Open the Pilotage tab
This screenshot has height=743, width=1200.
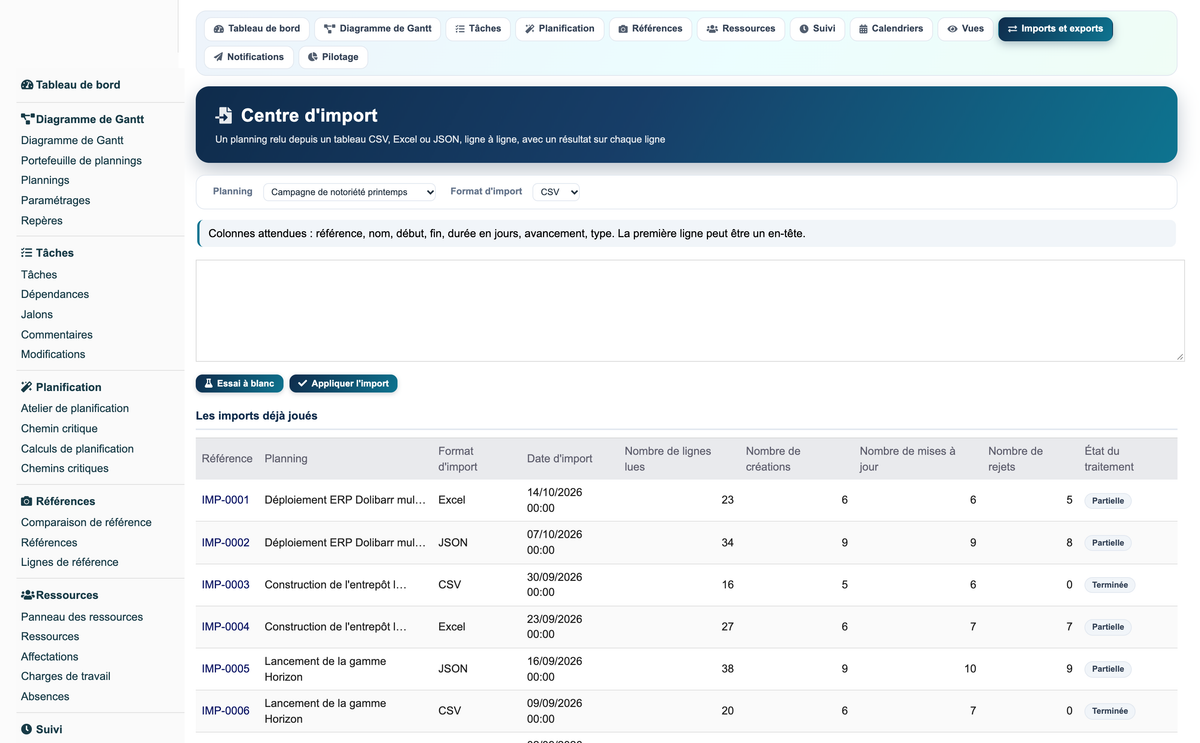[333, 57]
